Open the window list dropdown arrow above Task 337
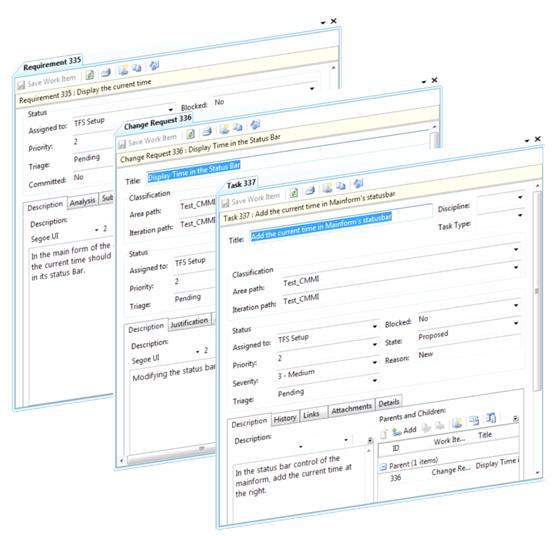The height and width of the screenshot is (536, 556). point(527,141)
